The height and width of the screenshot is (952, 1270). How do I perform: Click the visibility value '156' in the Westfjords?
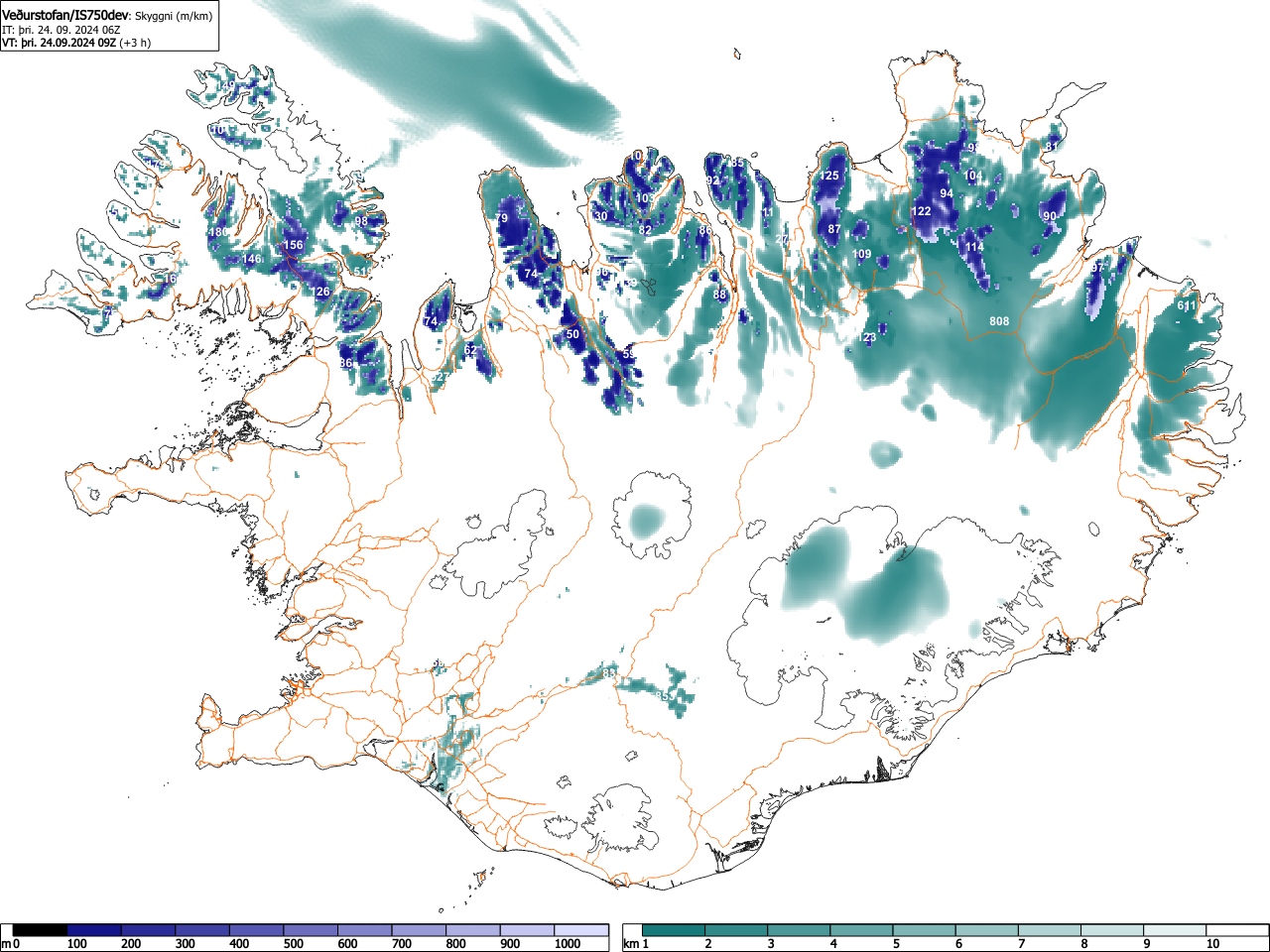tap(294, 245)
